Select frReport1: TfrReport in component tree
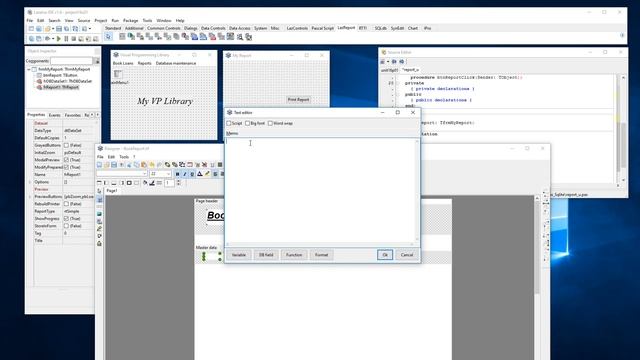The height and width of the screenshot is (360, 640). 61,87
